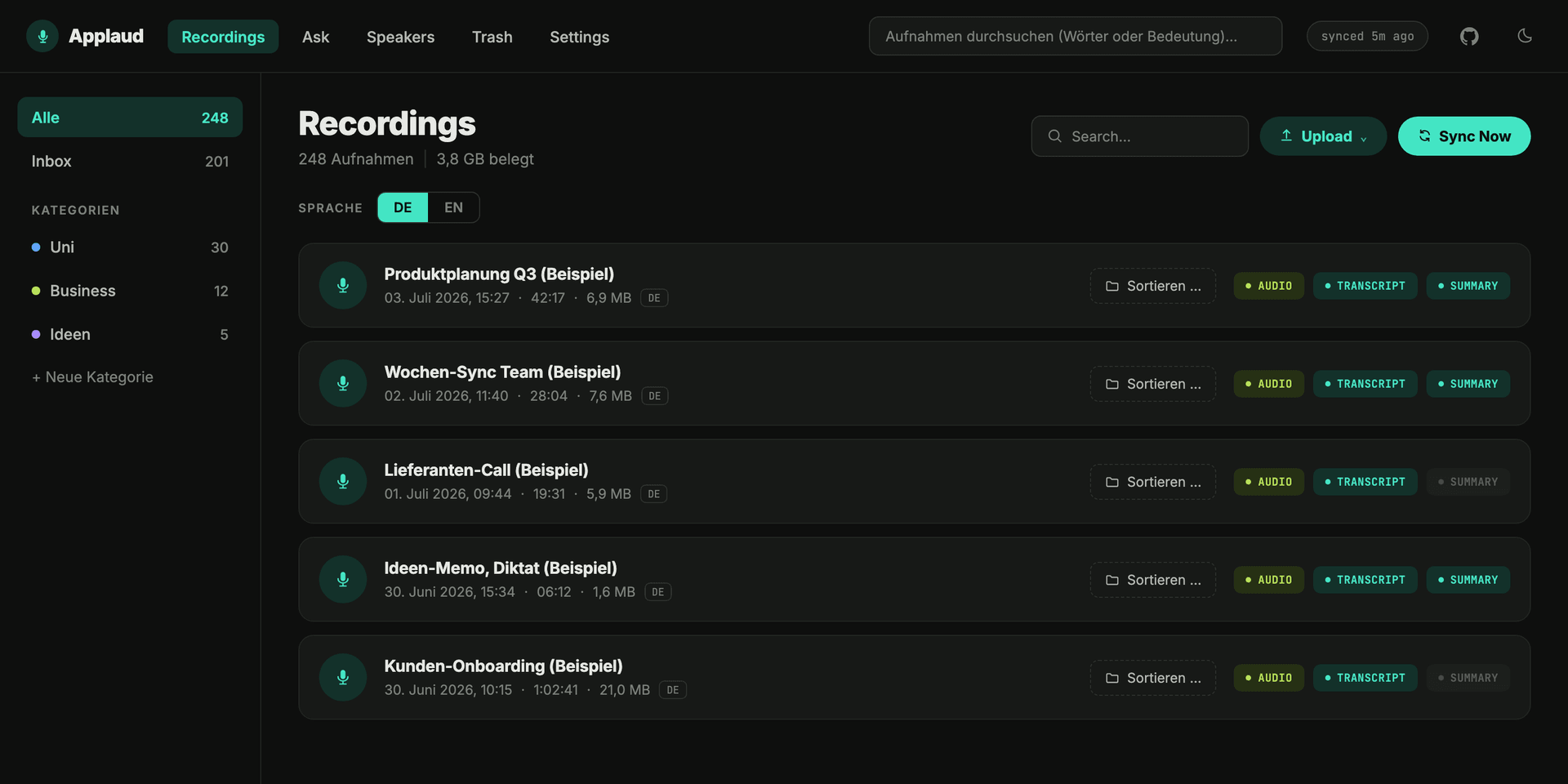The height and width of the screenshot is (784, 1568).
Task: Open the Wochen-Sync Team (Beispiel) title
Action: pos(502,372)
